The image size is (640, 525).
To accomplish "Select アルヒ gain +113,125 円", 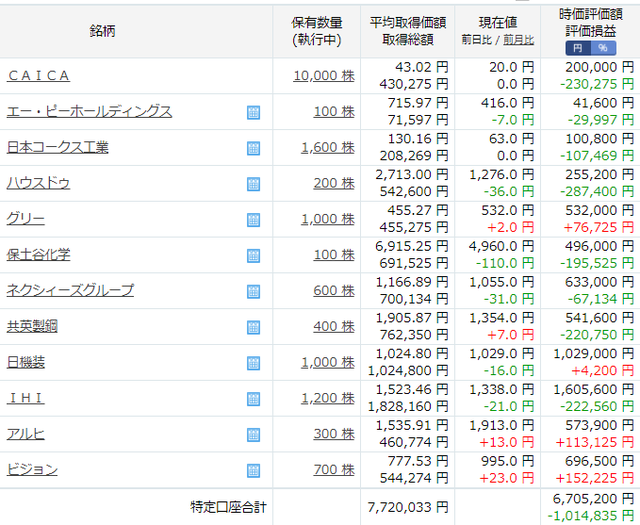I will coord(595,443).
